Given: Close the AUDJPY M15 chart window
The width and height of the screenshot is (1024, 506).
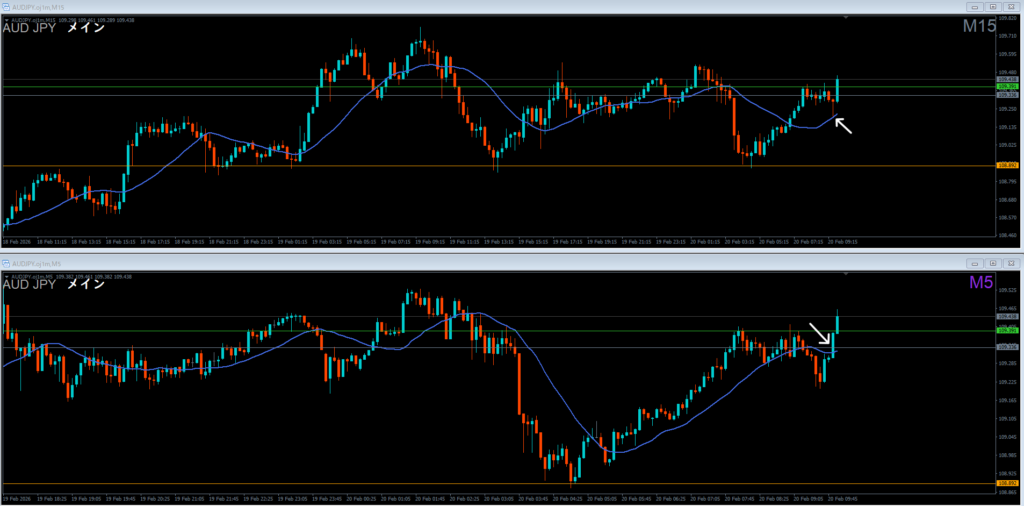Looking at the screenshot, I should [1011, 7].
